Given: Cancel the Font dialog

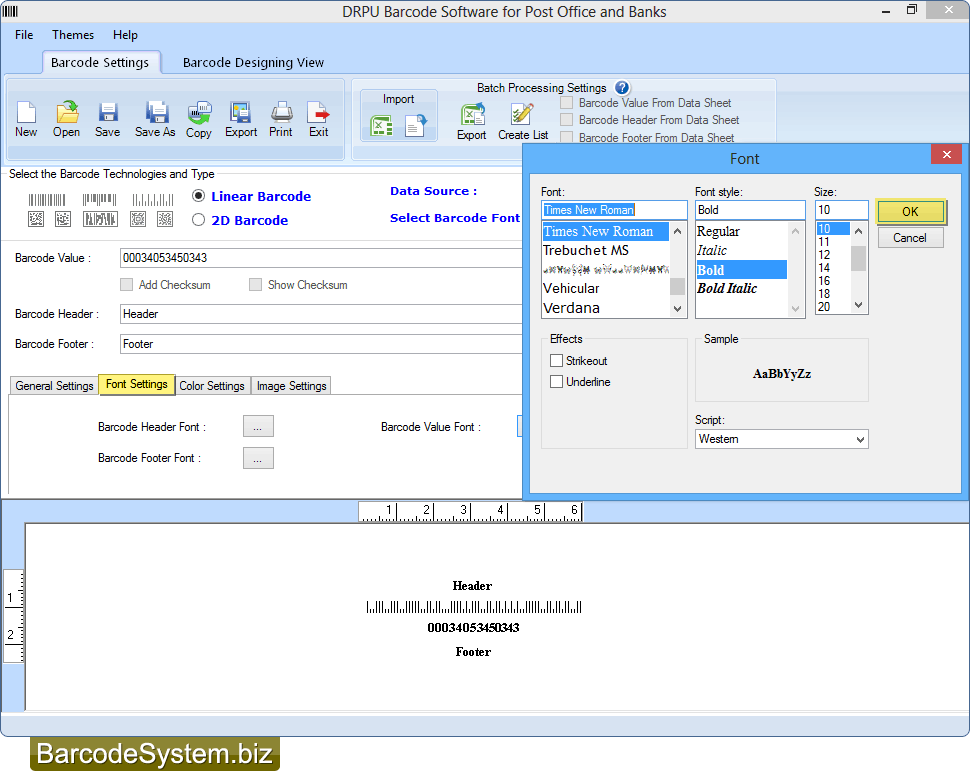Looking at the screenshot, I should [909, 238].
